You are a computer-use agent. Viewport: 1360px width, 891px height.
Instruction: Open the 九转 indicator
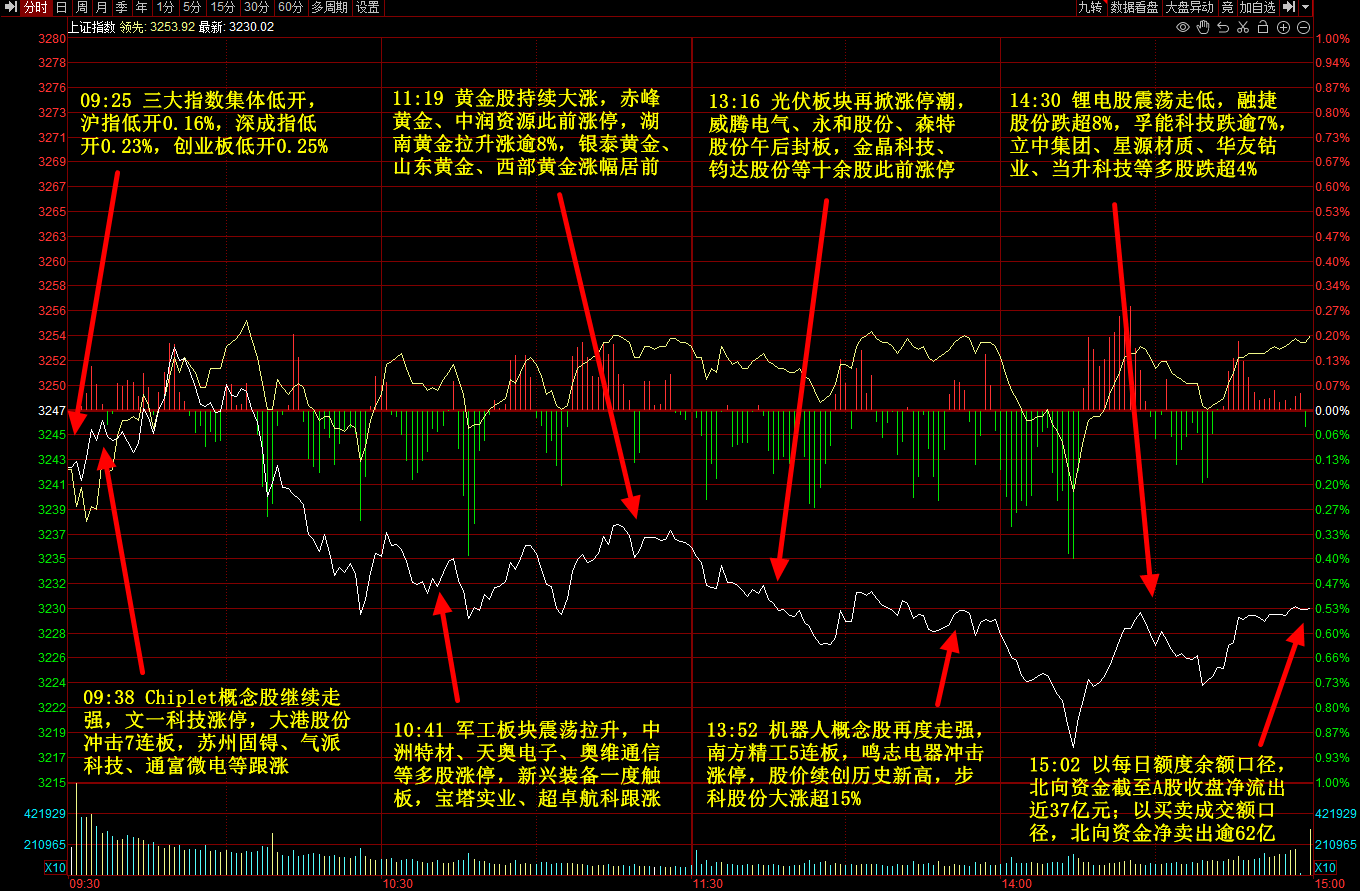coord(1089,7)
